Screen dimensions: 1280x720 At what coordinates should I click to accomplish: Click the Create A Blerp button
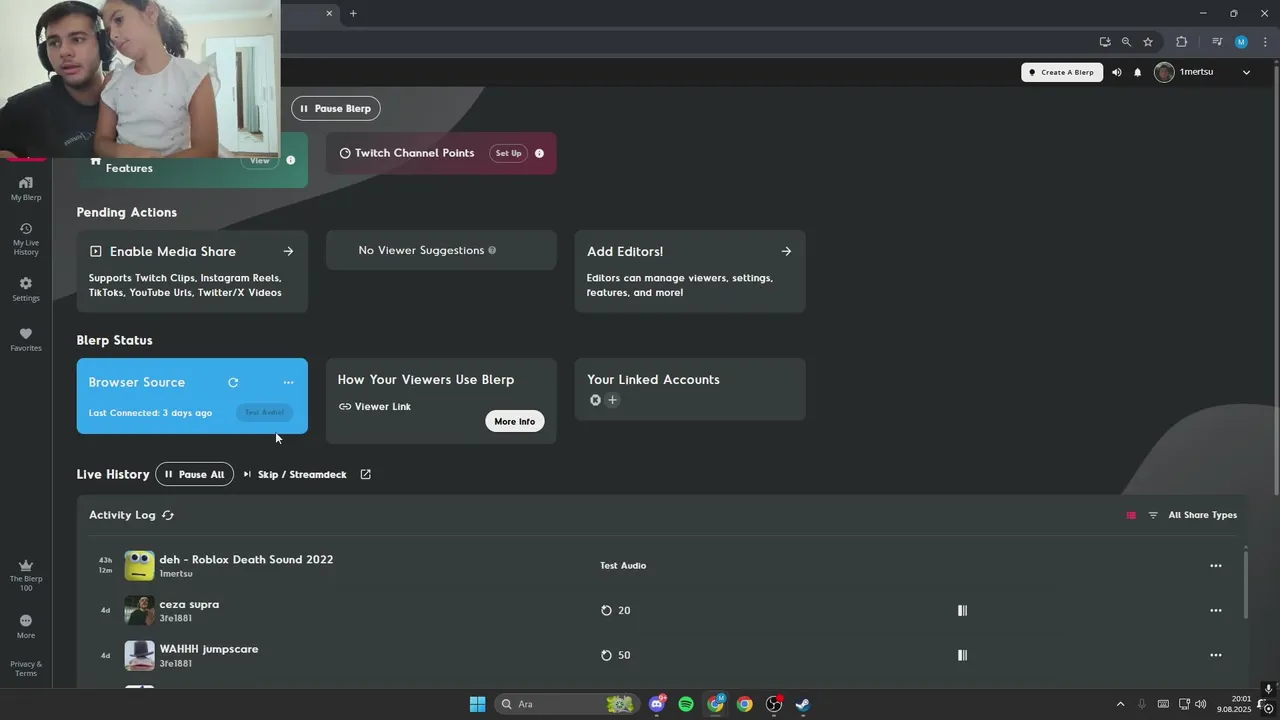point(1062,72)
